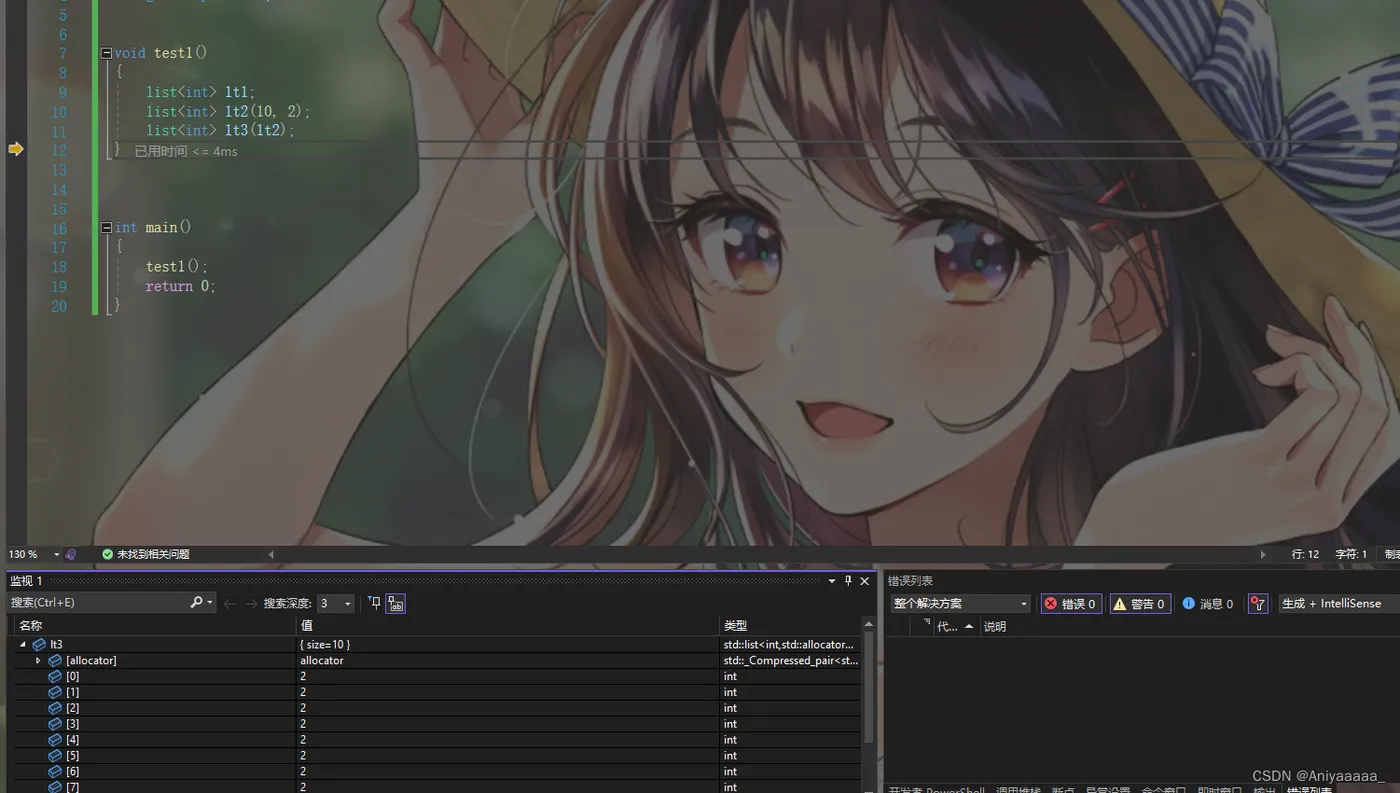This screenshot has height=793, width=1400.
Task: Click the yellow current-statement arrow at line 12
Action: [16, 149]
